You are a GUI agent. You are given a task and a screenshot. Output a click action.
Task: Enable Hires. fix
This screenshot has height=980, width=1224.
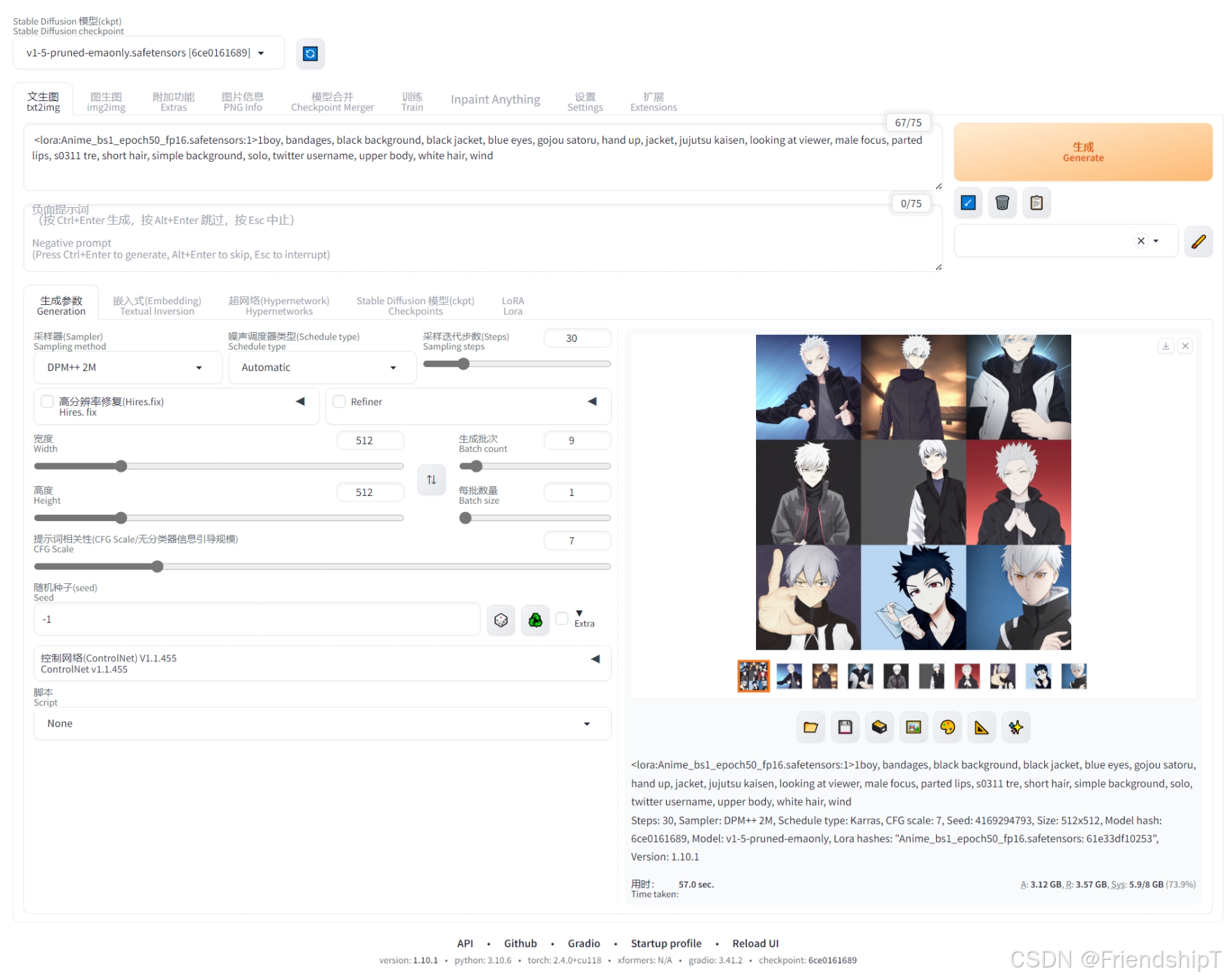tap(47, 401)
